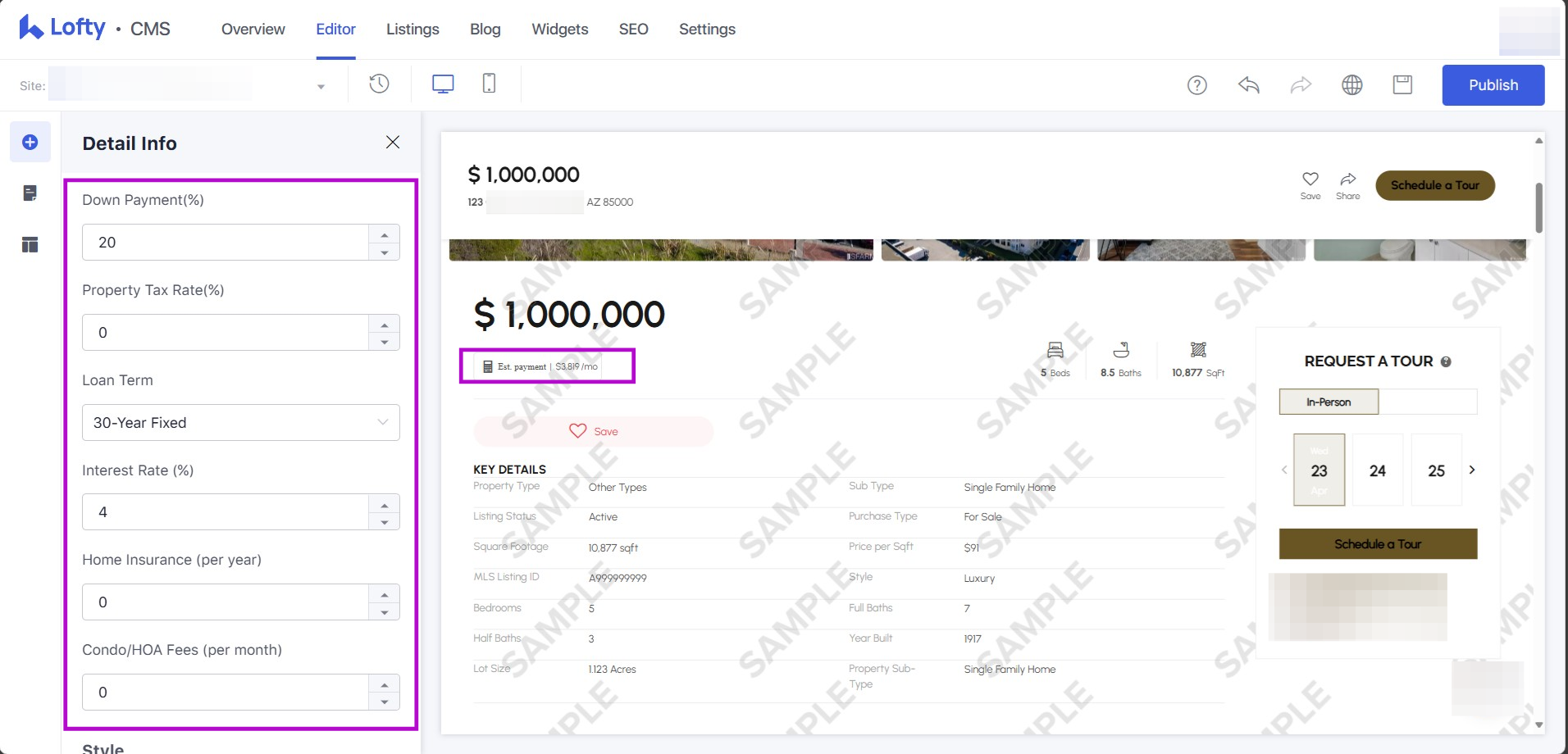
Task: Undo the last edit
Action: [1248, 85]
